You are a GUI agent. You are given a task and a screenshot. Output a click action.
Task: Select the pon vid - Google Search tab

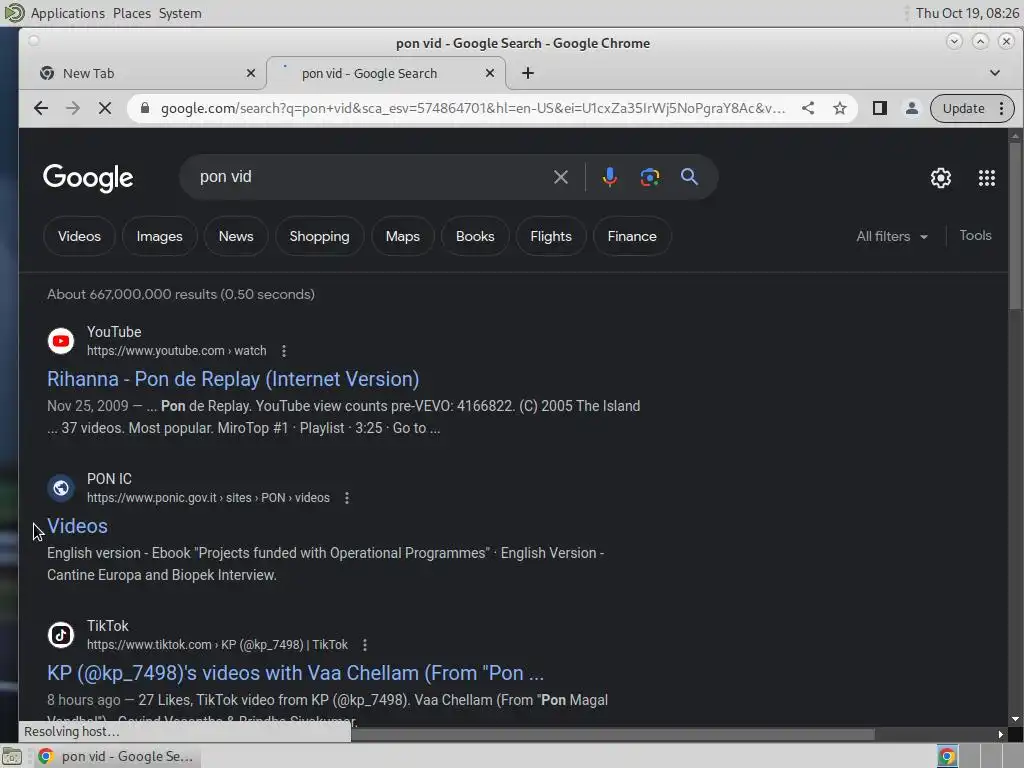point(385,73)
